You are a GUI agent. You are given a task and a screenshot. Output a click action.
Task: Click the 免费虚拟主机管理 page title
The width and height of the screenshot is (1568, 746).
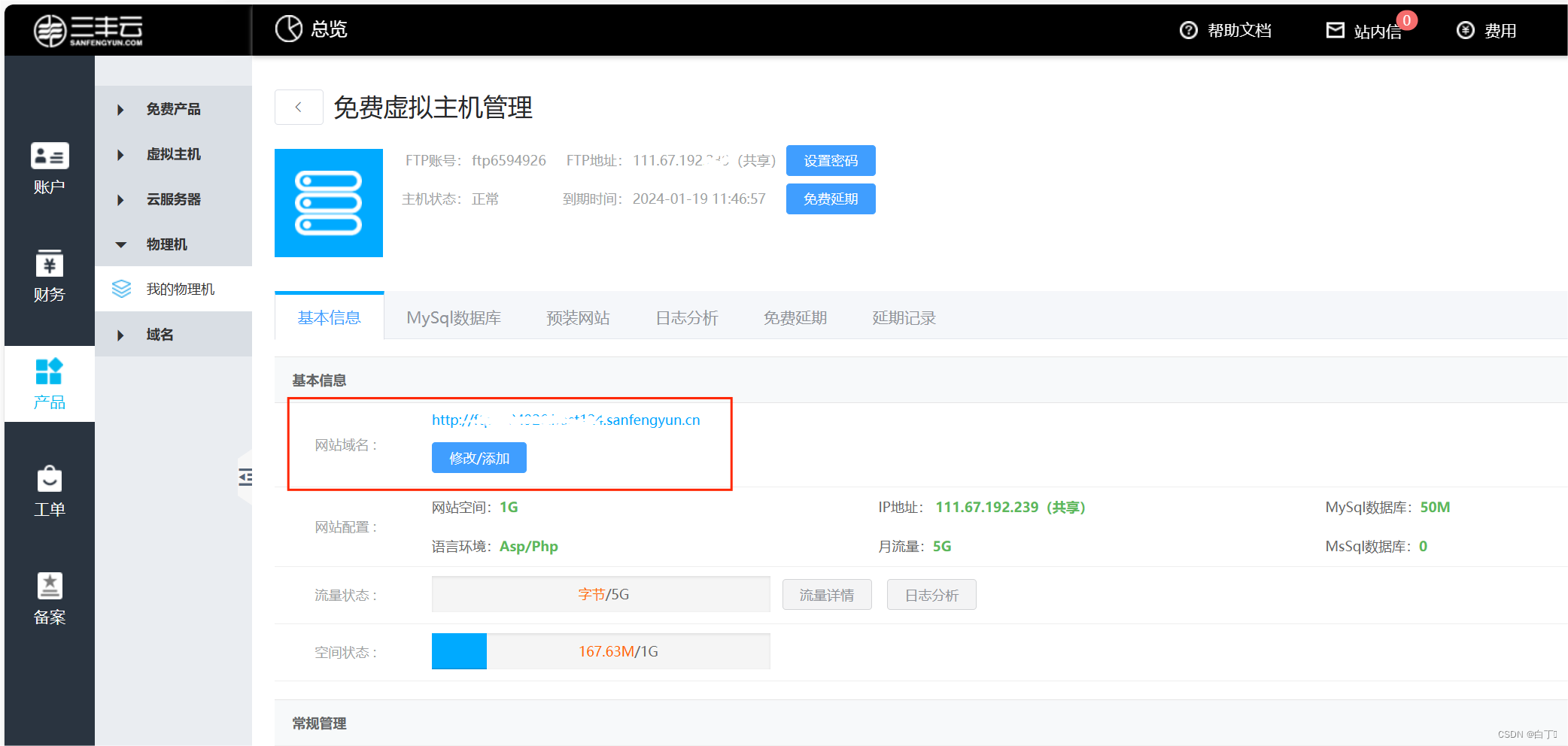(x=433, y=108)
